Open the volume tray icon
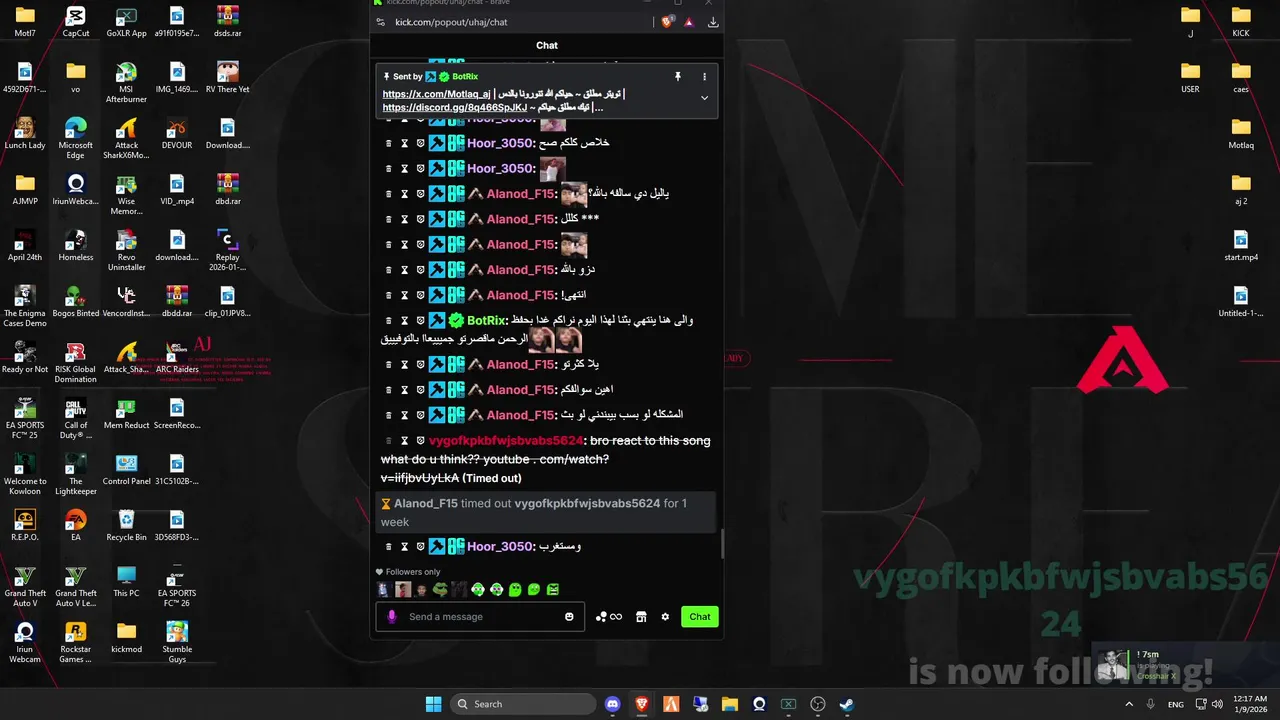The width and height of the screenshot is (1280, 720). pos(1217,704)
